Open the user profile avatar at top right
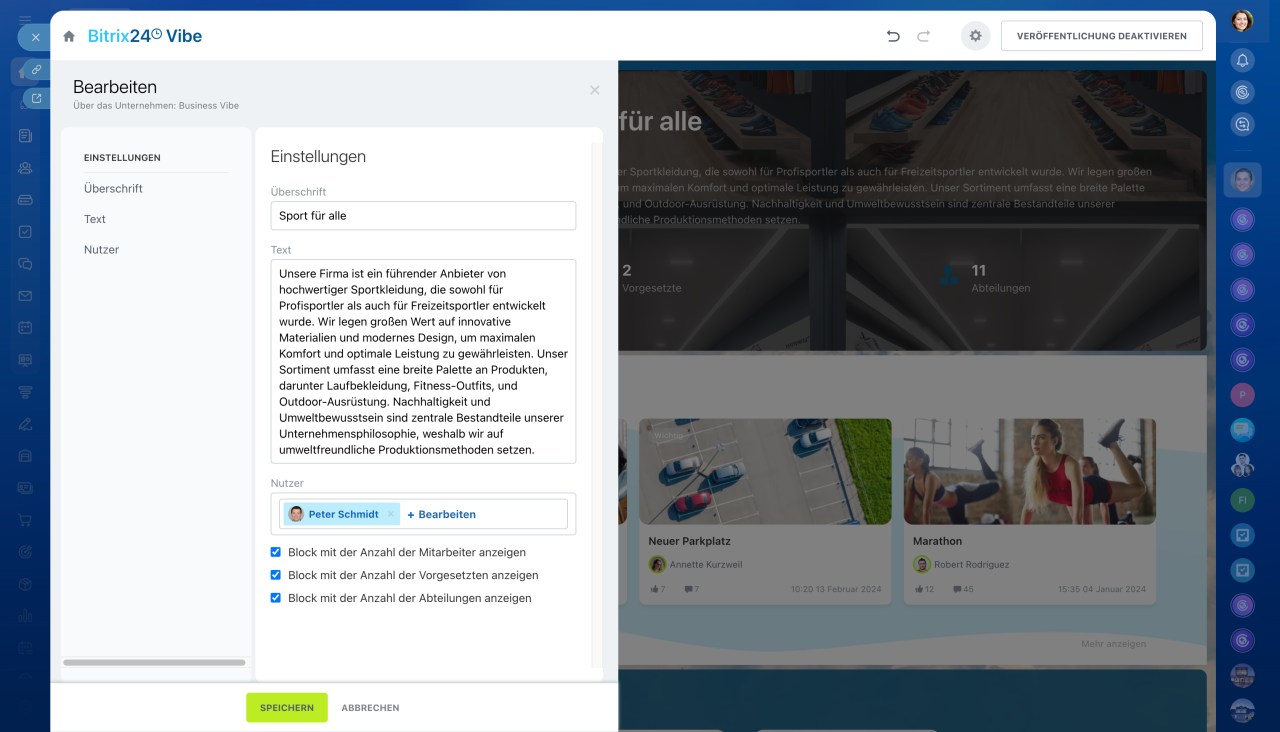 click(1242, 21)
